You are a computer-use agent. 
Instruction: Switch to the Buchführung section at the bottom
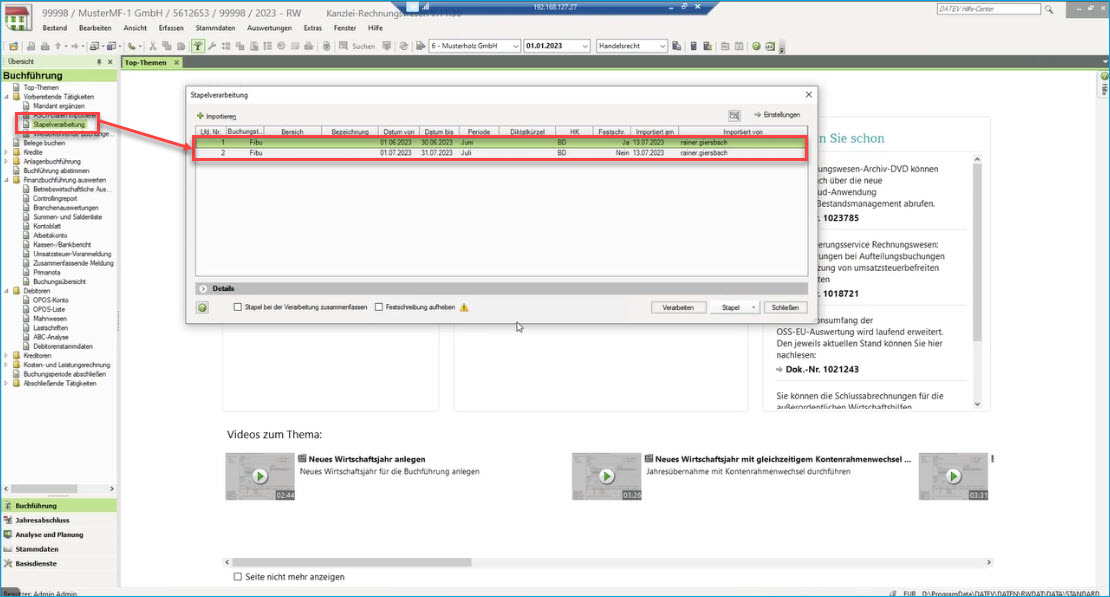[x=59, y=506]
